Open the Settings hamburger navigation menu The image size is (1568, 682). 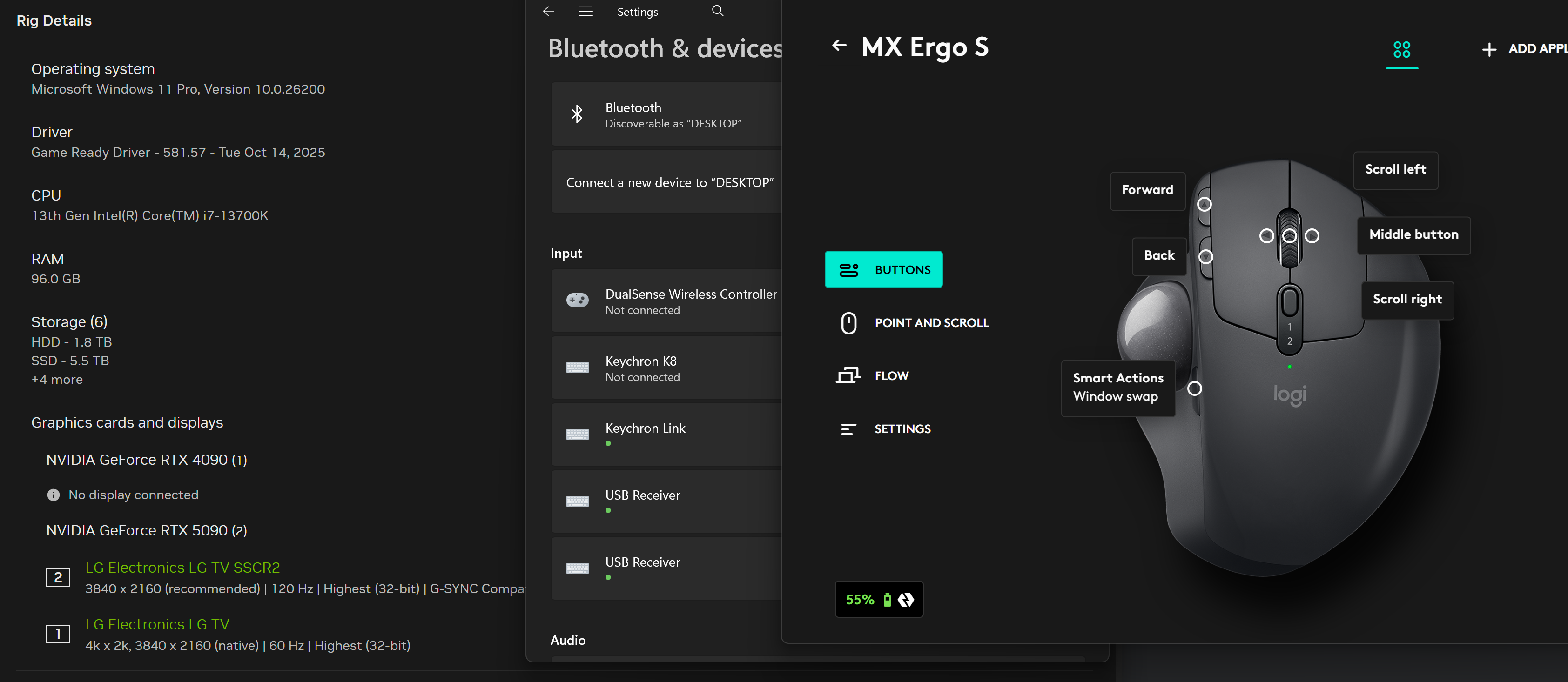click(585, 12)
